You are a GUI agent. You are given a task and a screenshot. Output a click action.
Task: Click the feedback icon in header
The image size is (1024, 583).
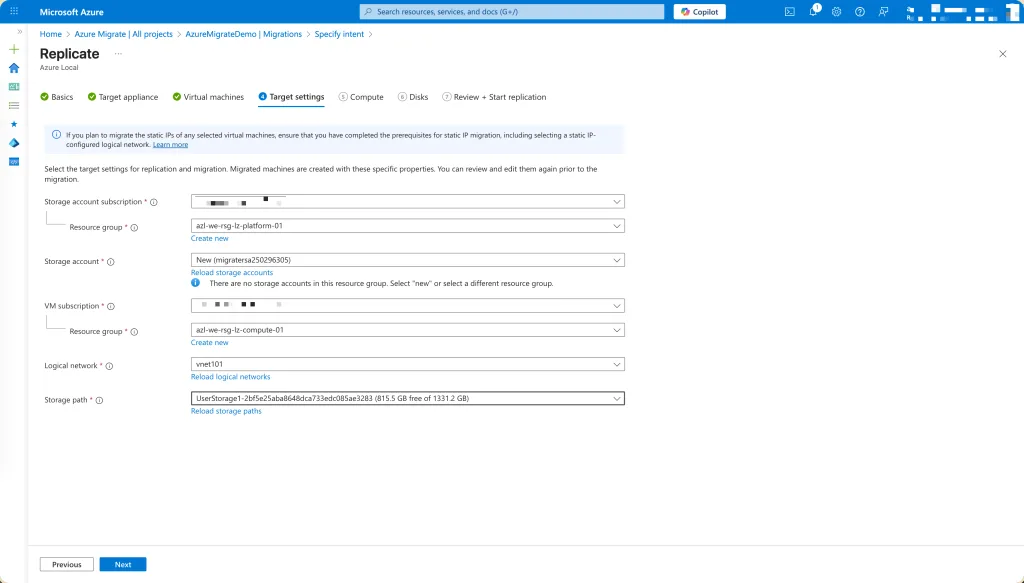(x=882, y=12)
